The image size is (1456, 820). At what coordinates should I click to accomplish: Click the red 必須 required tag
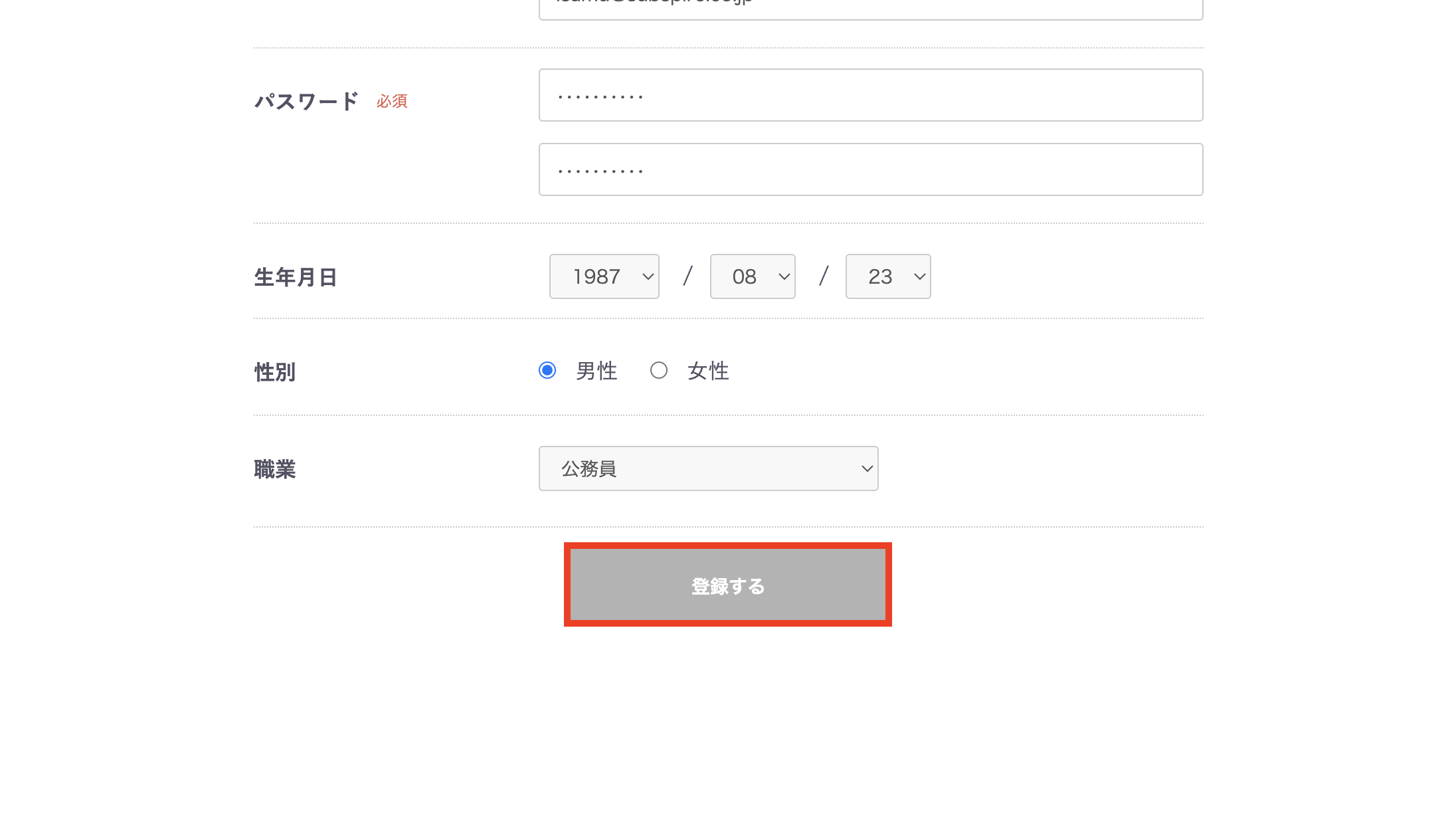(392, 101)
